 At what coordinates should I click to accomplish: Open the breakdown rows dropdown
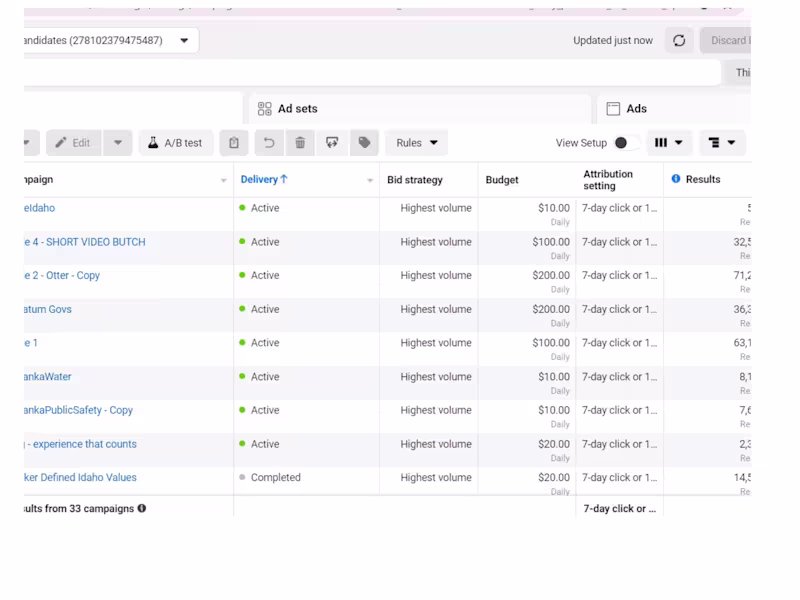722,143
